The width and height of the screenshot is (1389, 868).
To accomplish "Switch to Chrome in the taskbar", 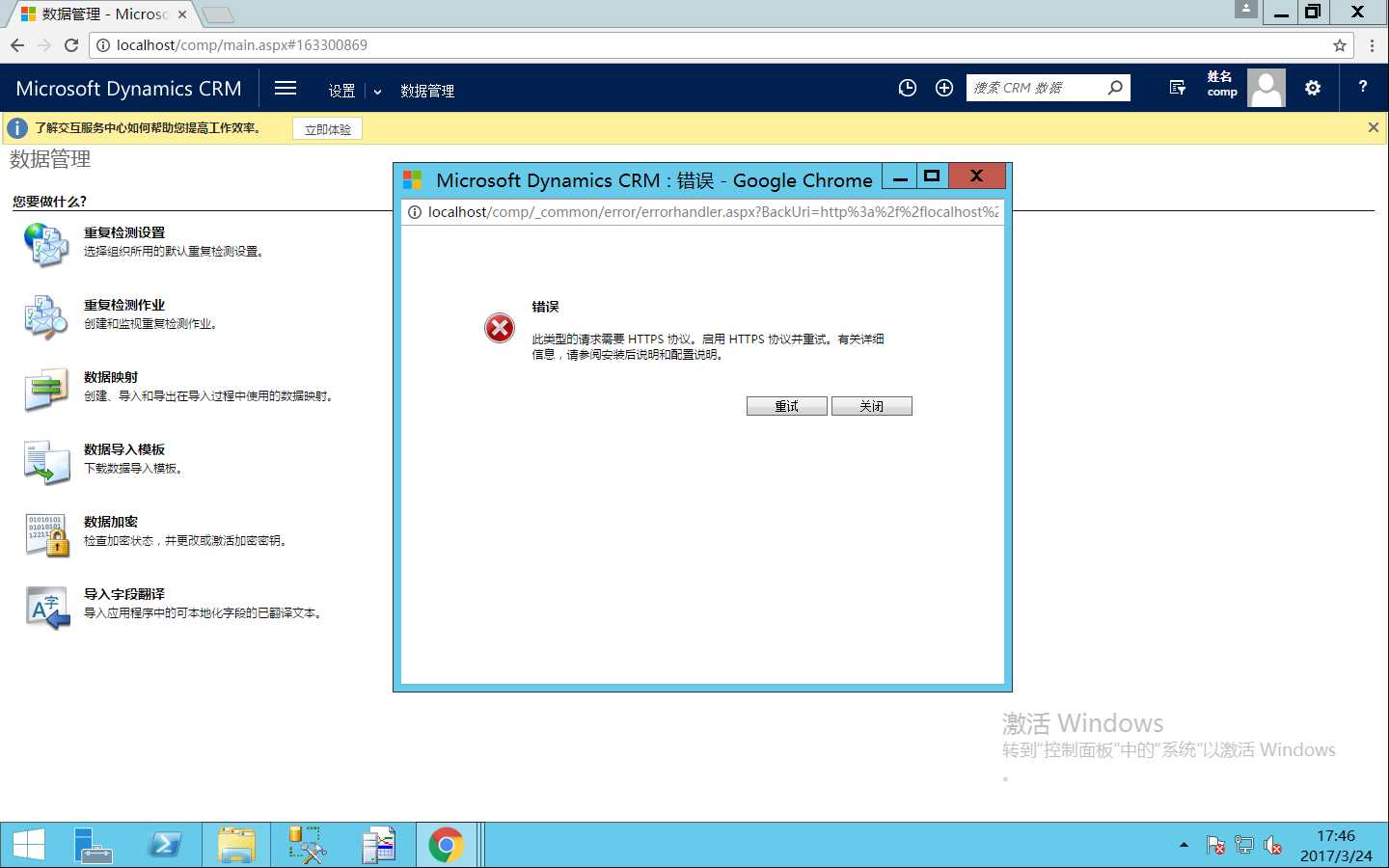I will [x=446, y=846].
